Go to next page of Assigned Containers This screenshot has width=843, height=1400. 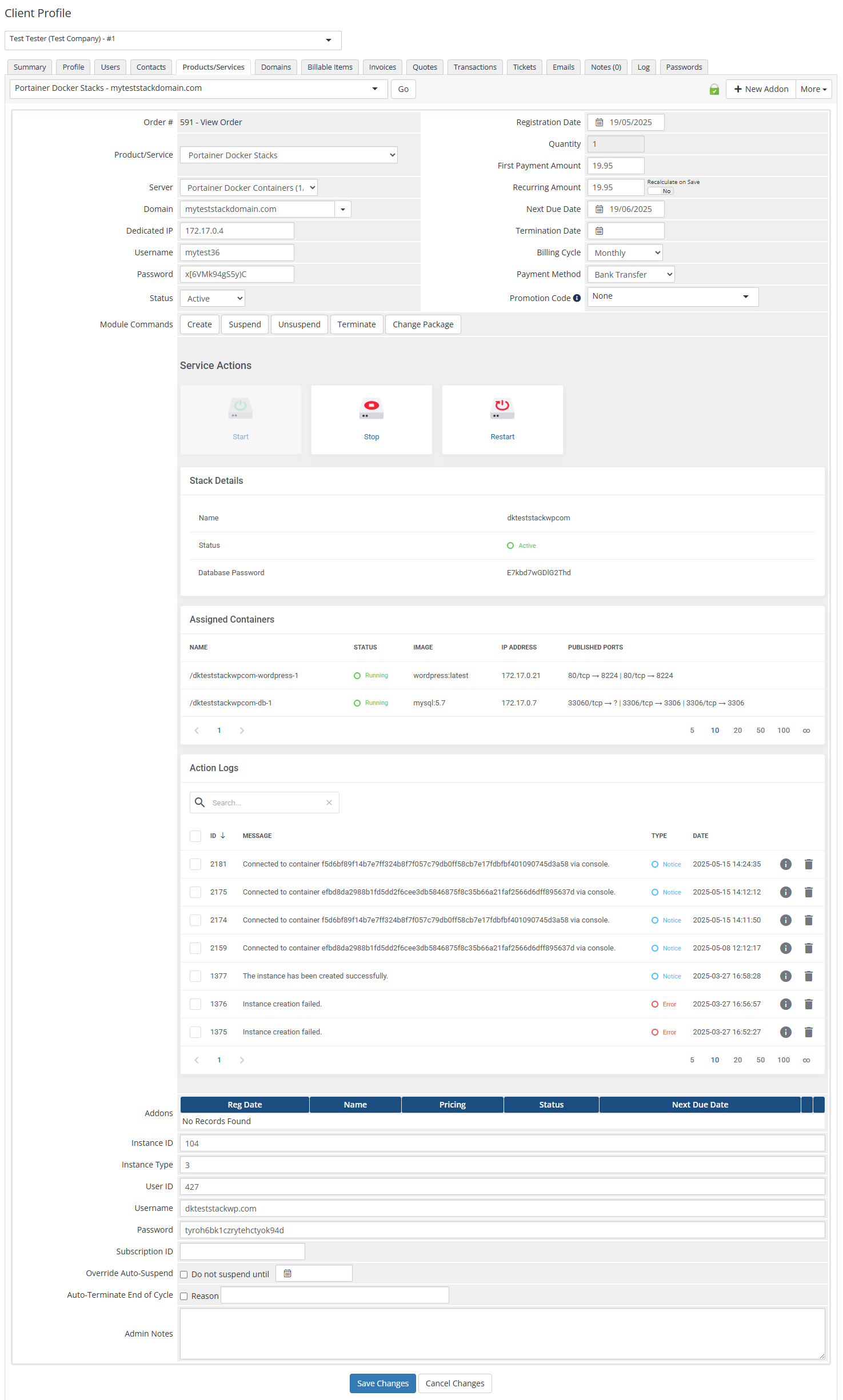pos(242,731)
